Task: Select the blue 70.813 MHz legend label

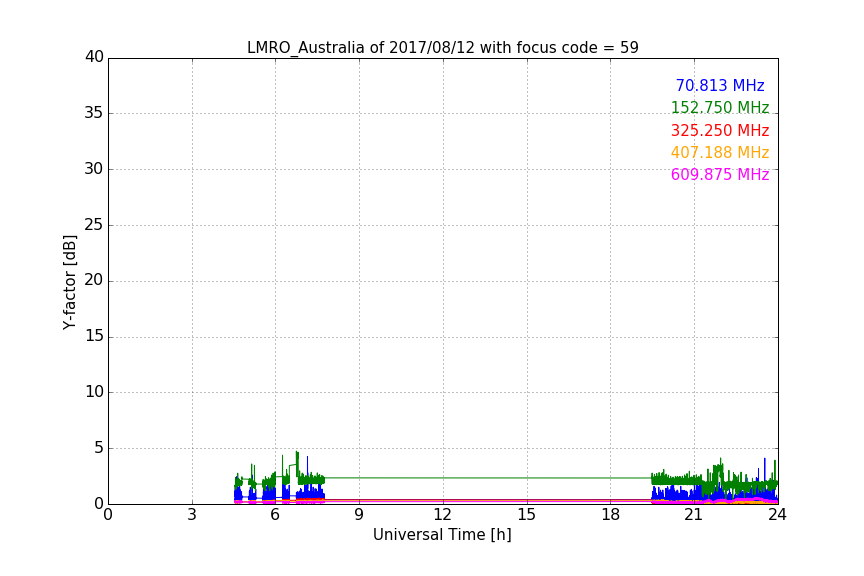Action: (x=720, y=85)
